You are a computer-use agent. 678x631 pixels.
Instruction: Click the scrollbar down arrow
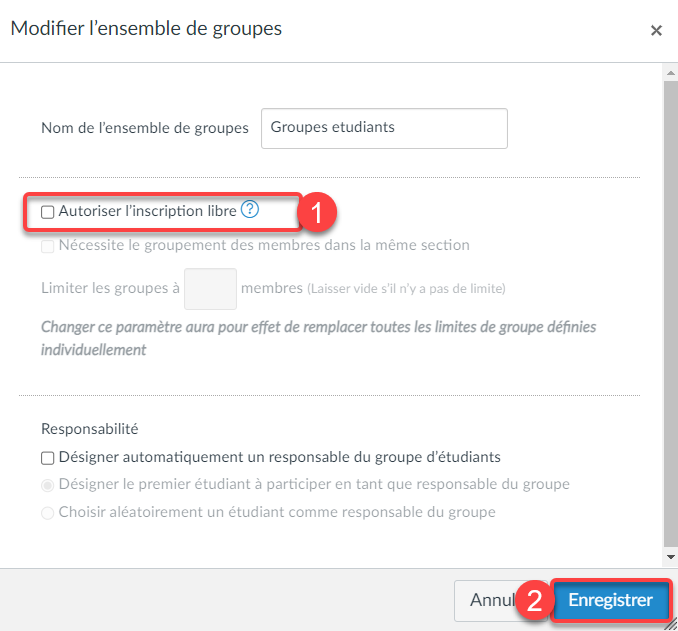(x=671, y=557)
